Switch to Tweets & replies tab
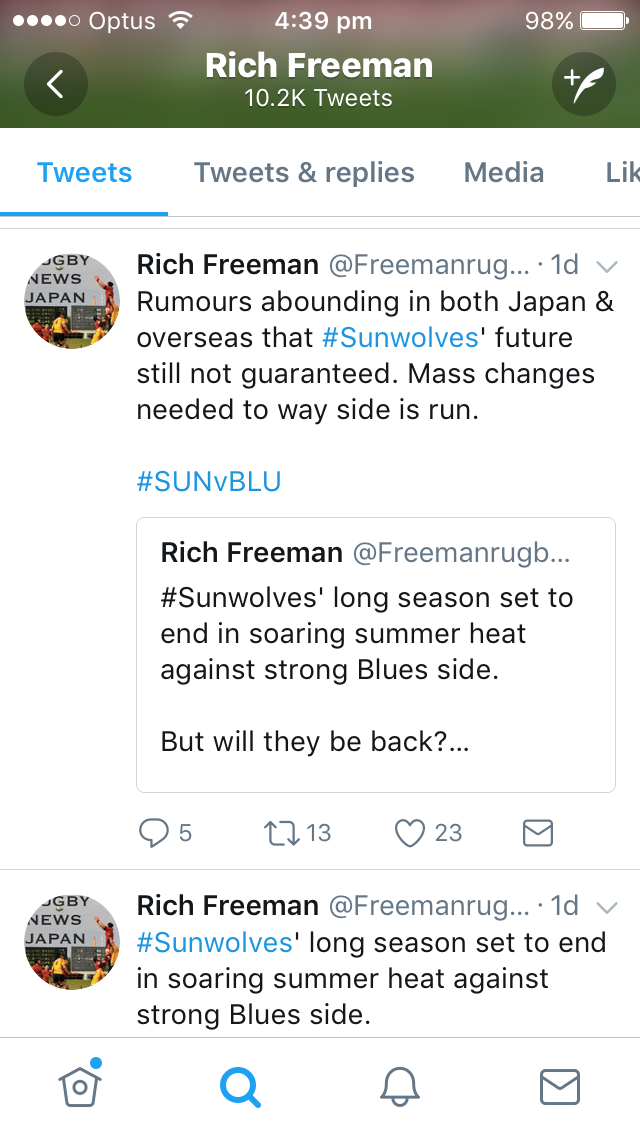640x1136 pixels. [304, 173]
